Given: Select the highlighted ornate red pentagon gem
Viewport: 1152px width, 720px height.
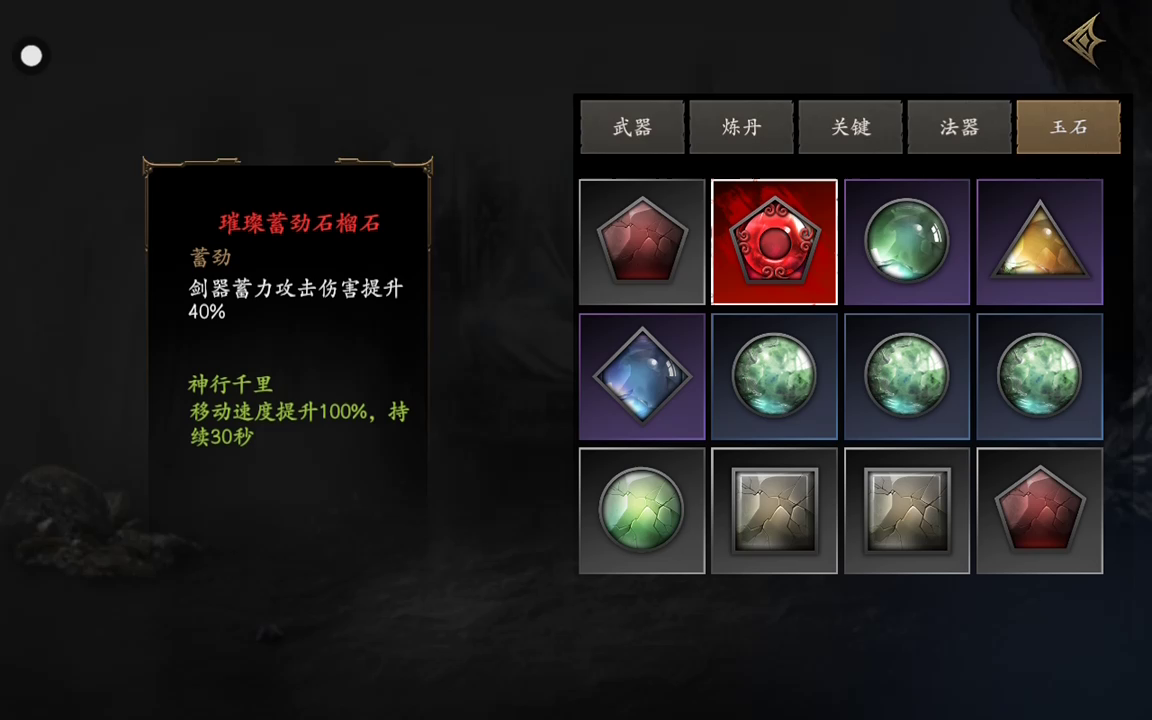Looking at the screenshot, I should [774, 242].
